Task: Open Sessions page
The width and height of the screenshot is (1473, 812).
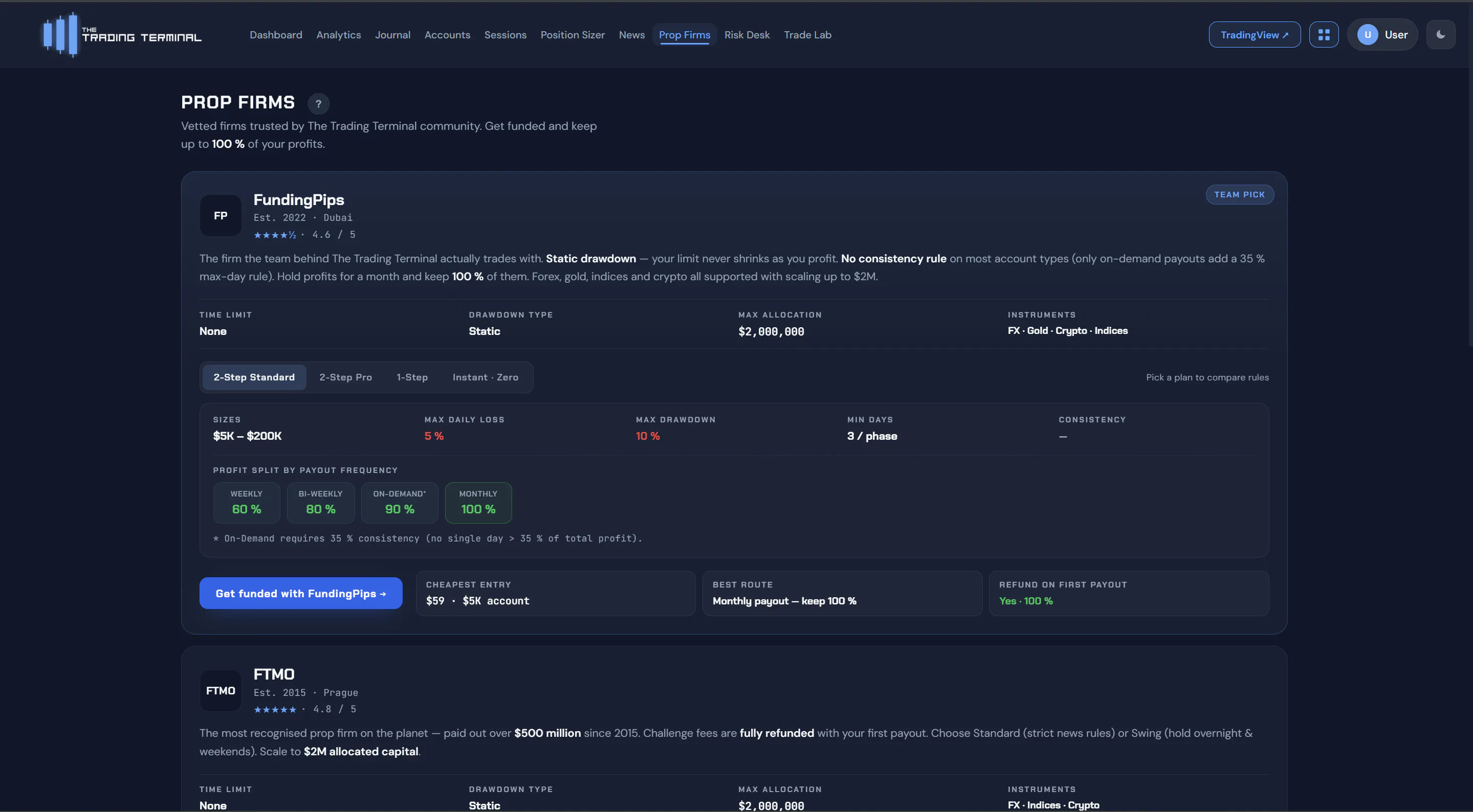Action: tap(505, 35)
